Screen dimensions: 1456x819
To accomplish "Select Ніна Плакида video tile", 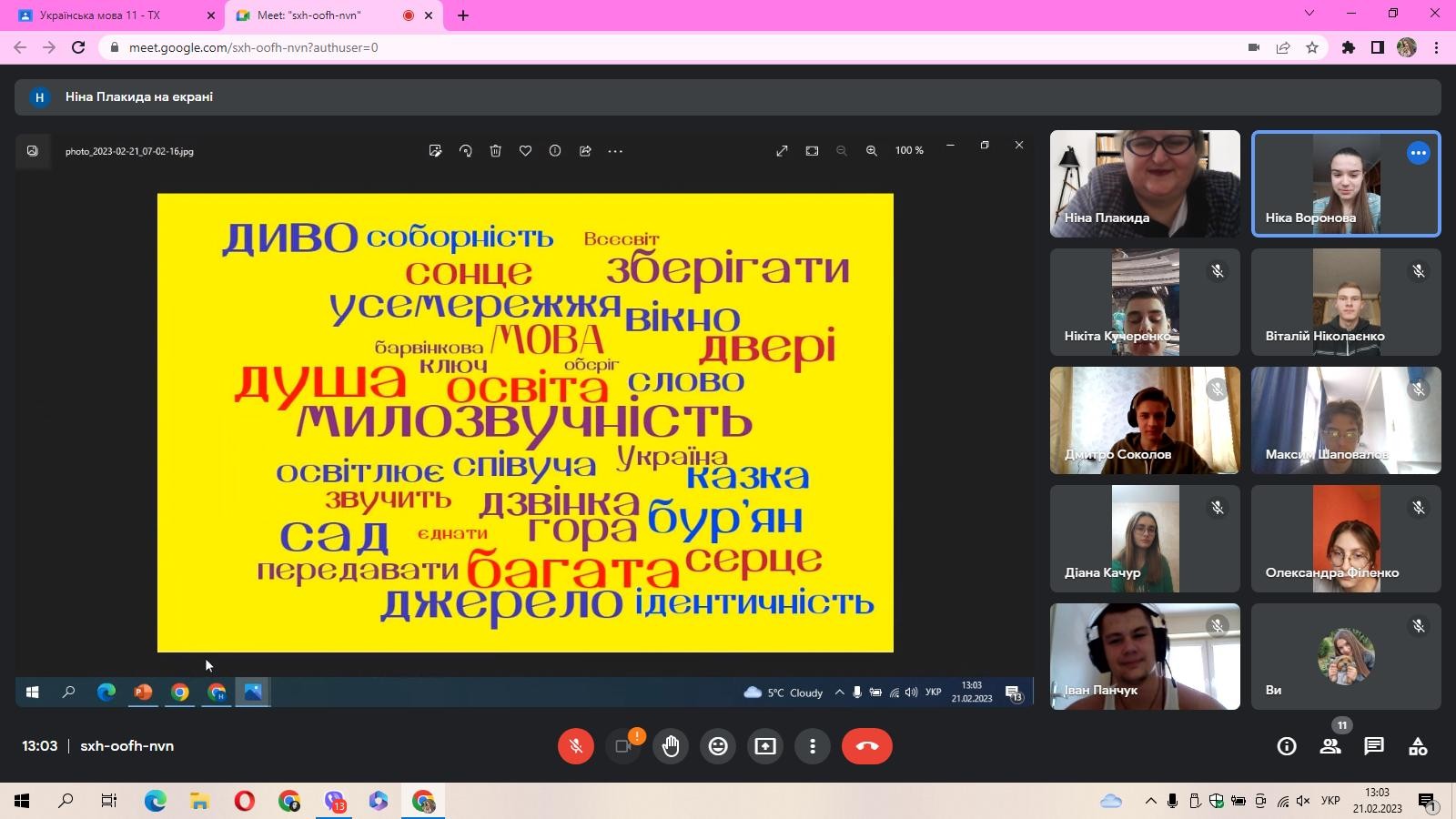I will [x=1145, y=183].
